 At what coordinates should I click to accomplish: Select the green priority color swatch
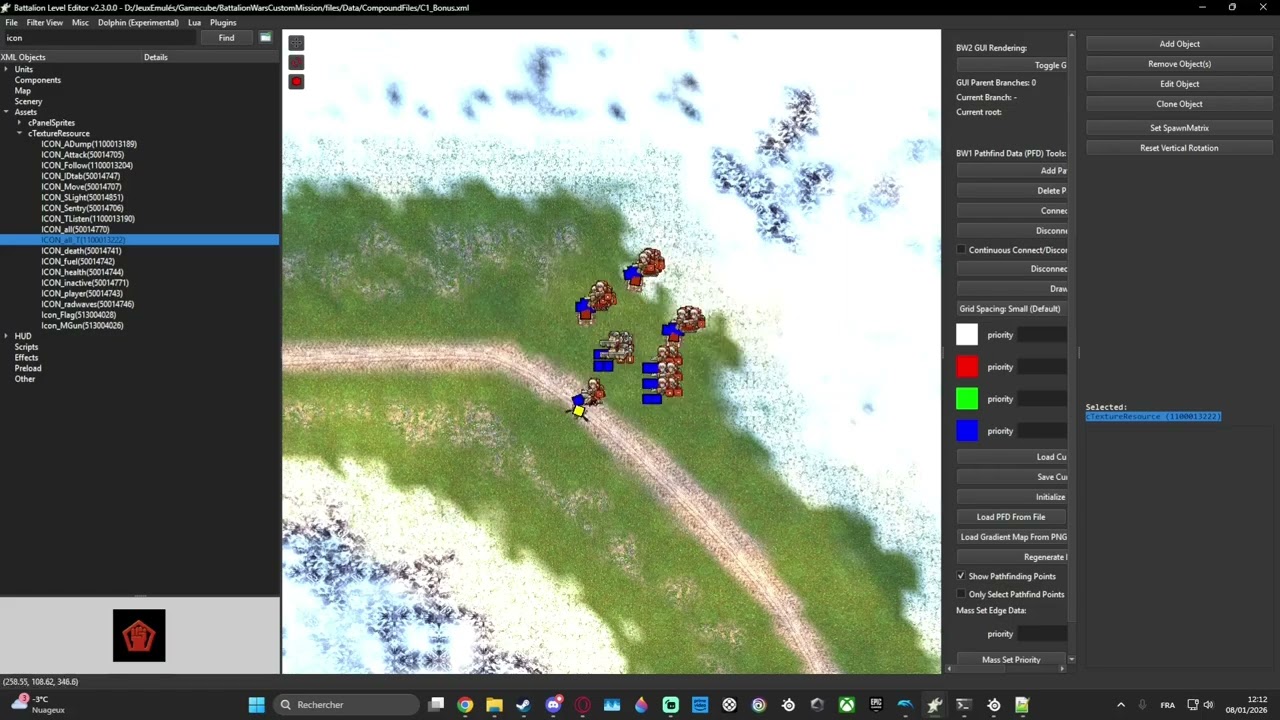tap(967, 399)
